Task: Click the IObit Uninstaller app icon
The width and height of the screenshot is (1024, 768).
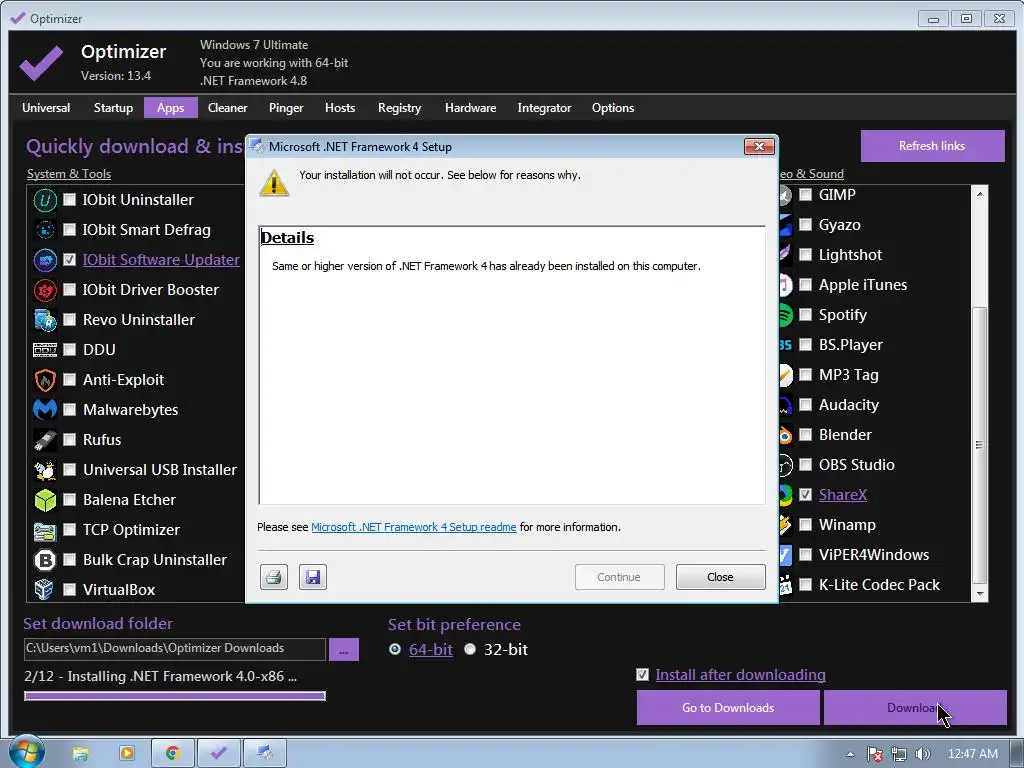Action: (45, 200)
